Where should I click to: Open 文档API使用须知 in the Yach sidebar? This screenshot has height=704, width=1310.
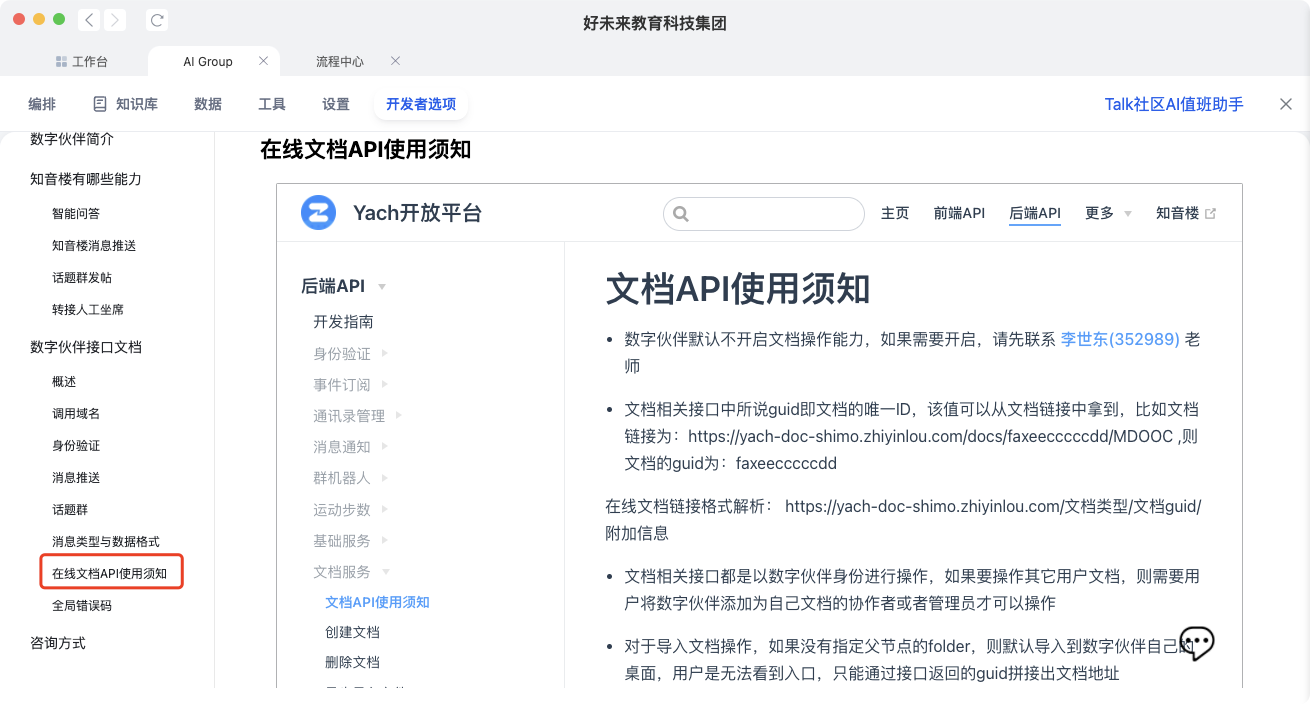378,602
